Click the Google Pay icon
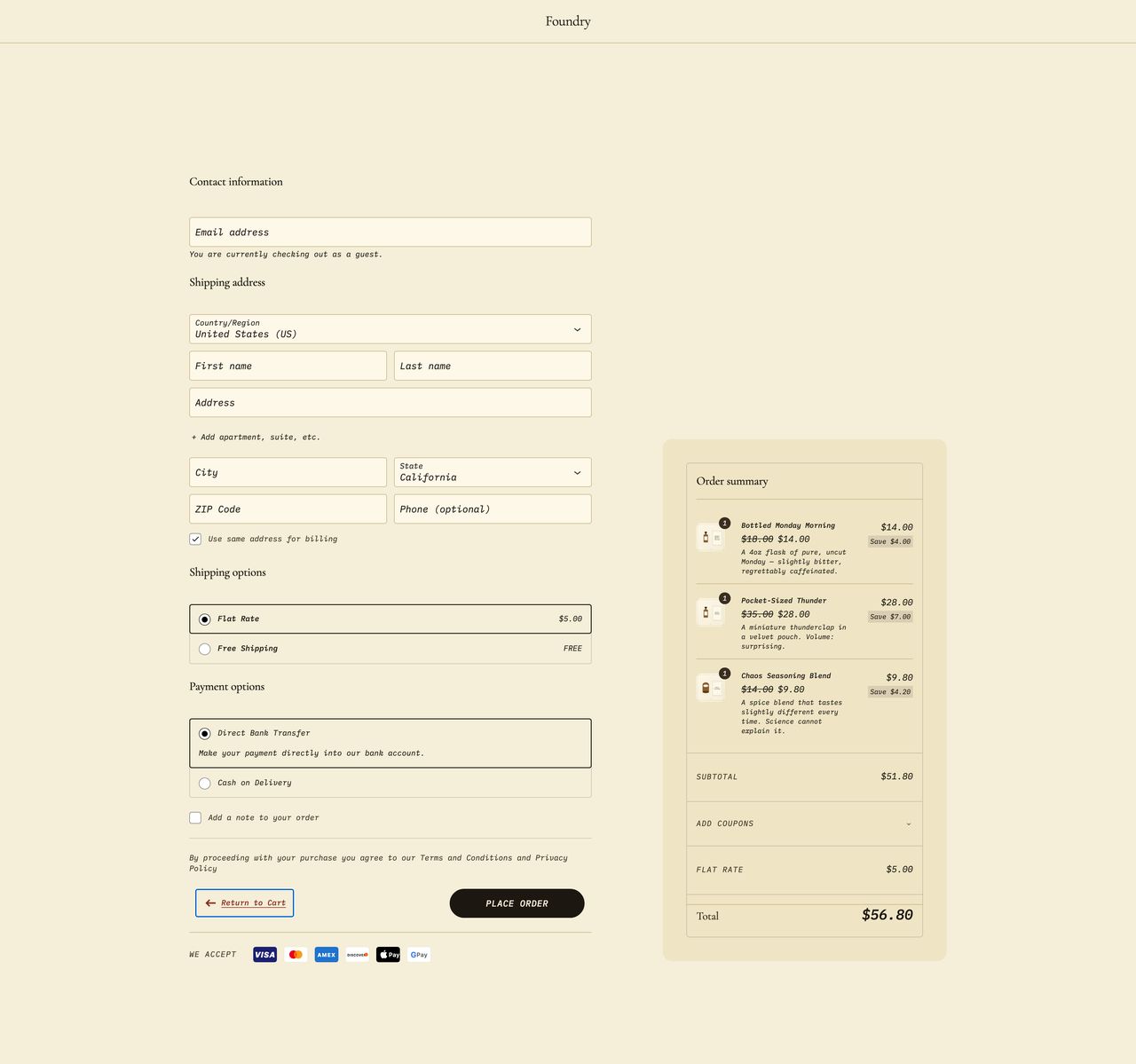 [x=419, y=955]
